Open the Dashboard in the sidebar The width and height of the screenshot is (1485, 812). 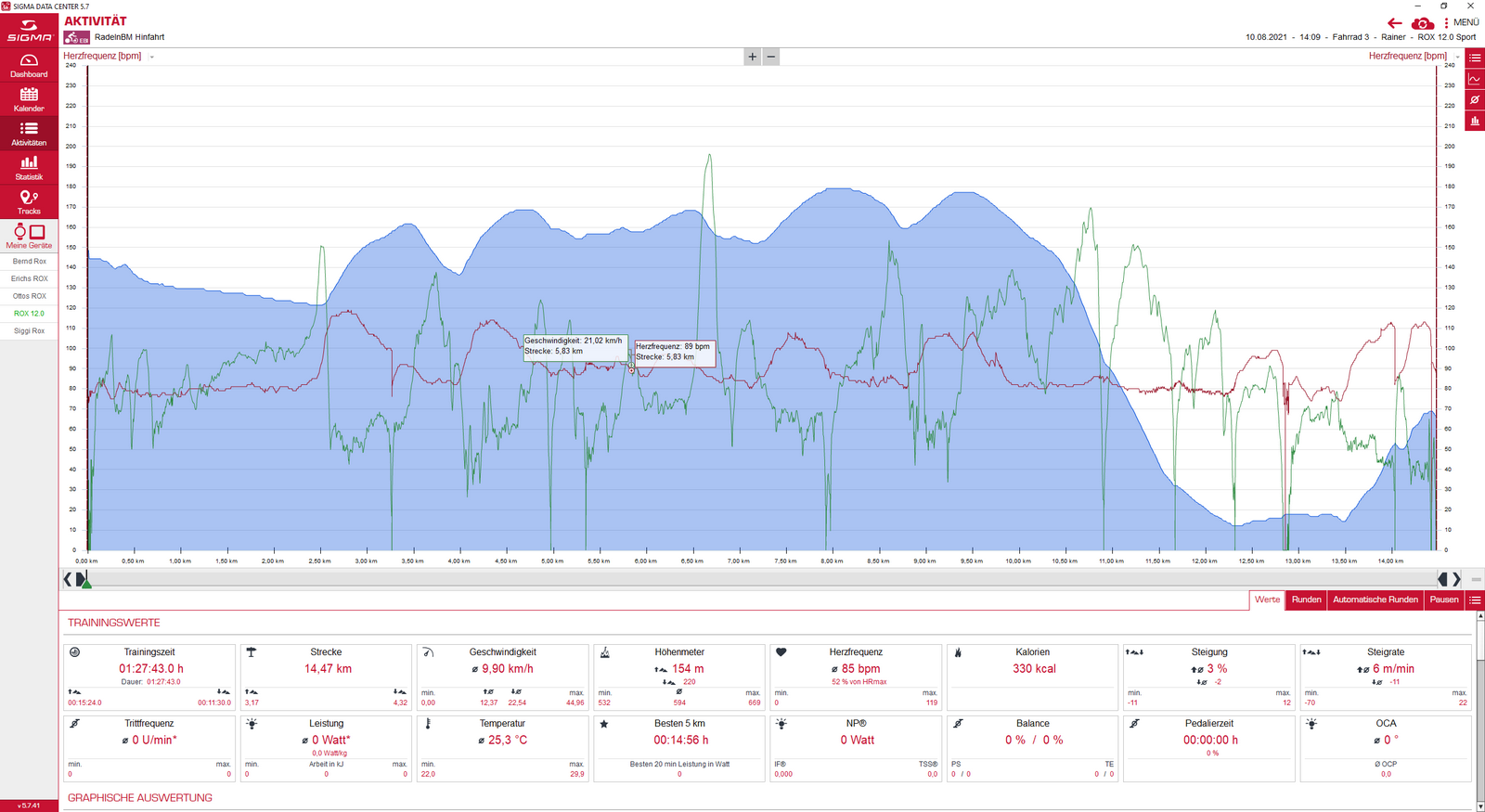pos(29,66)
